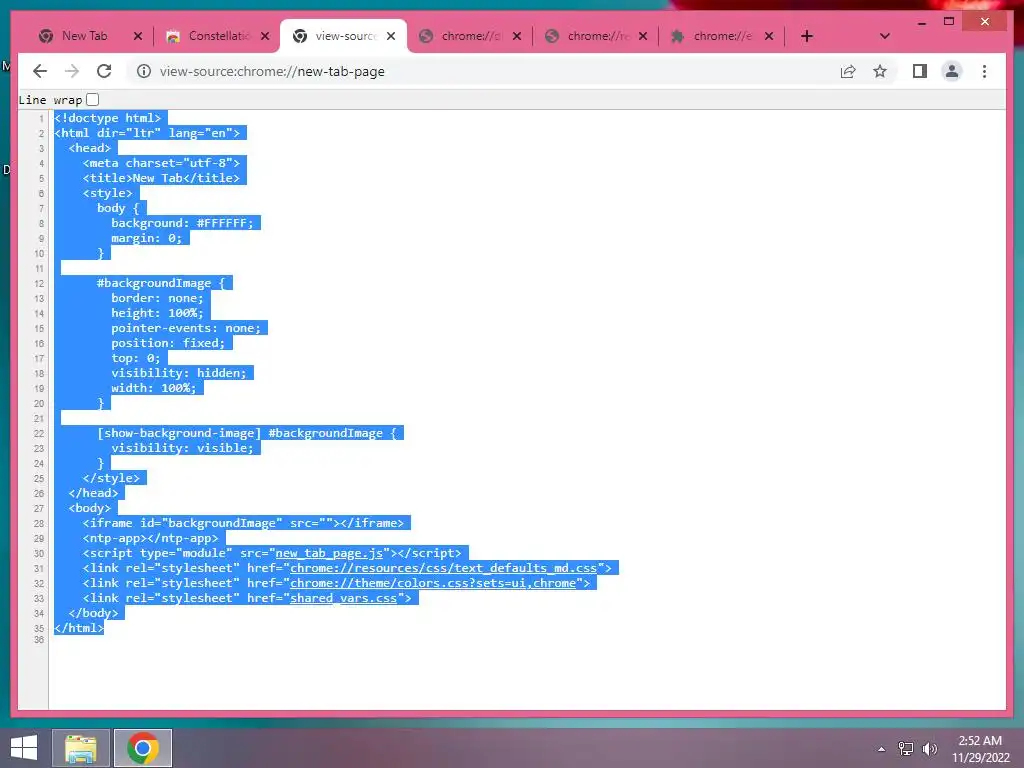The height and width of the screenshot is (768, 1024).
Task: Click the 'visibility: visible;' line
Action: coord(182,448)
